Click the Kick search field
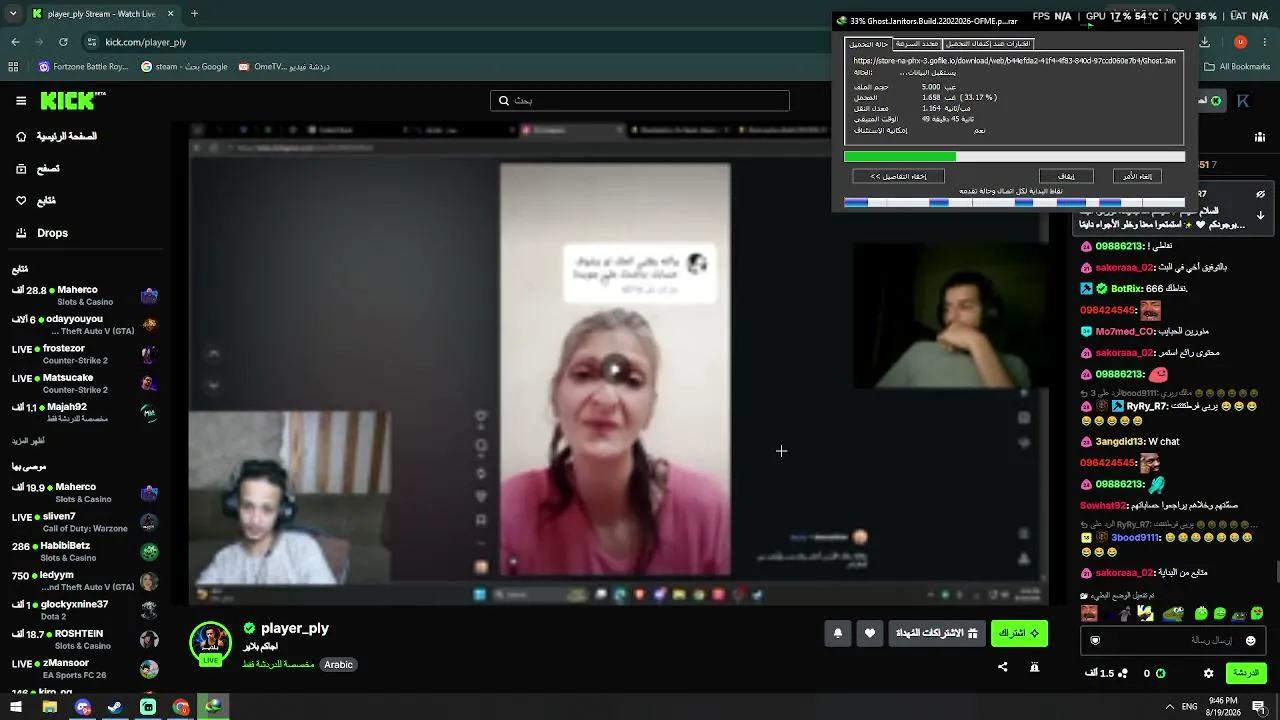The image size is (1280, 720). [x=640, y=101]
